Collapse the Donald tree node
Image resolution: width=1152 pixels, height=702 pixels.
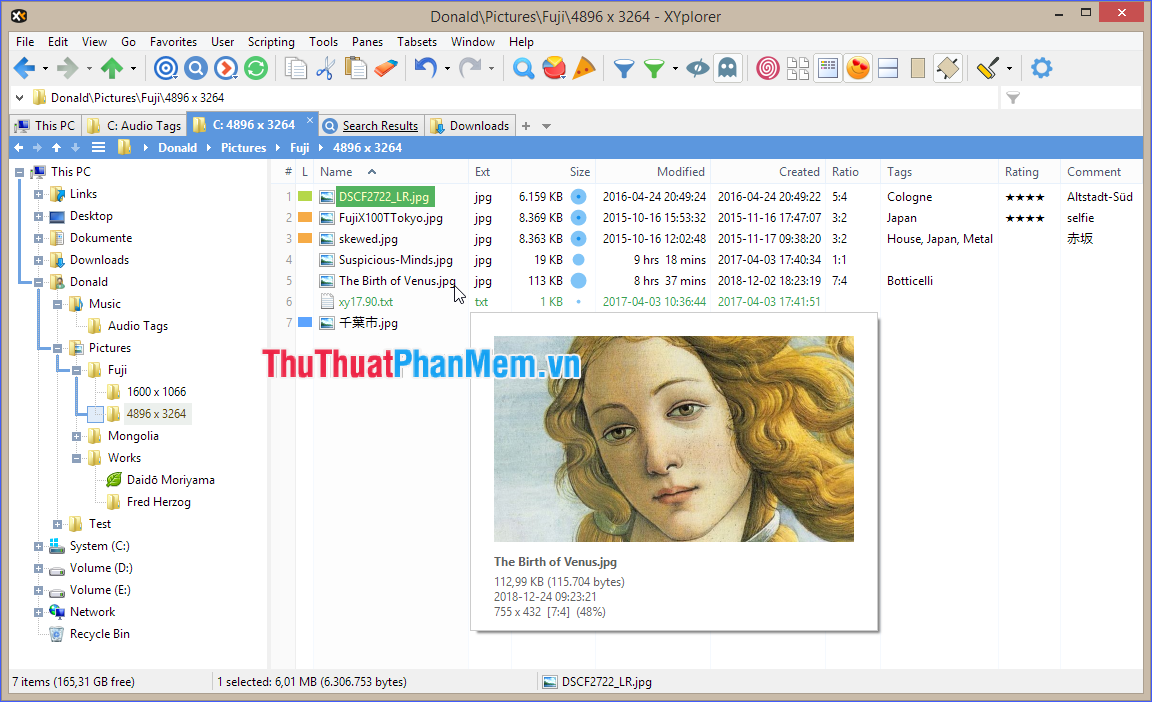click(x=38, y=282)
